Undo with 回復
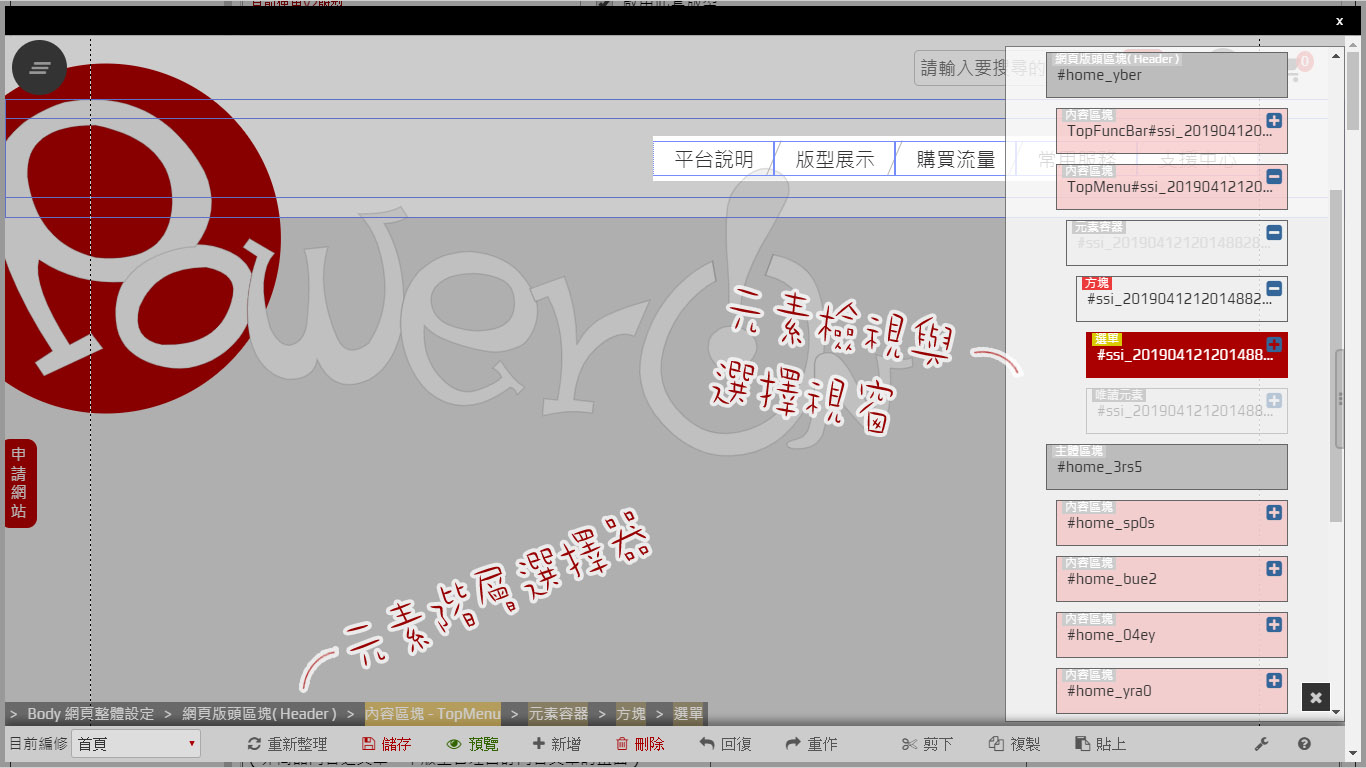 [x=726, y=744]
